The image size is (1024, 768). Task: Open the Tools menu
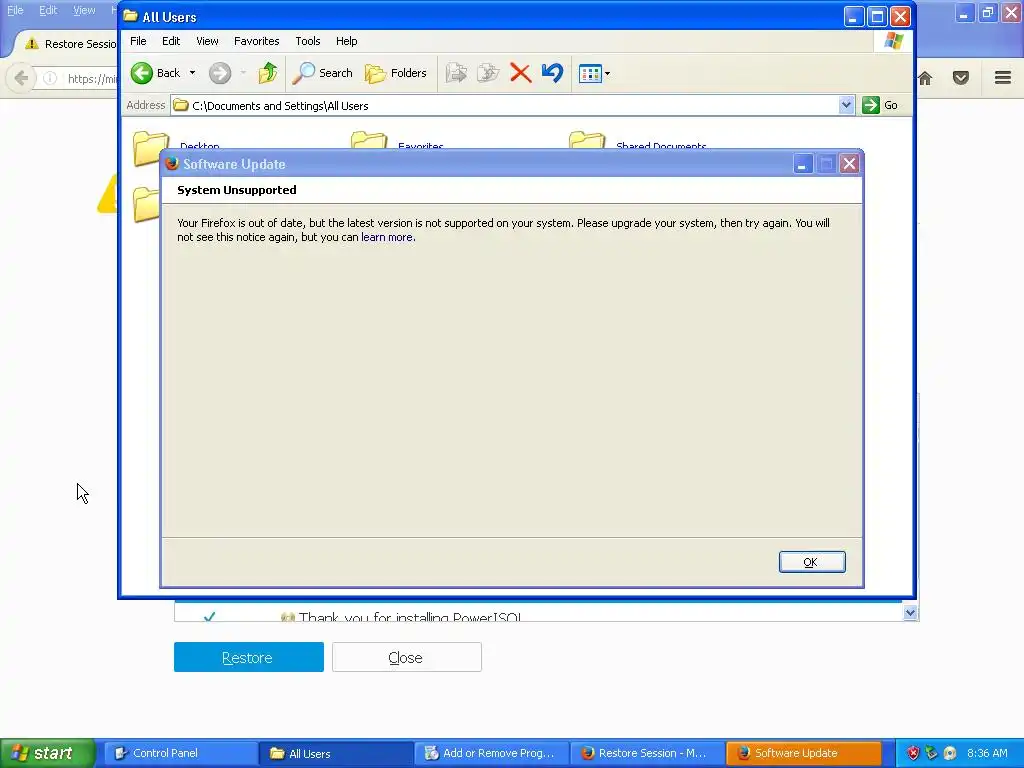308,41
